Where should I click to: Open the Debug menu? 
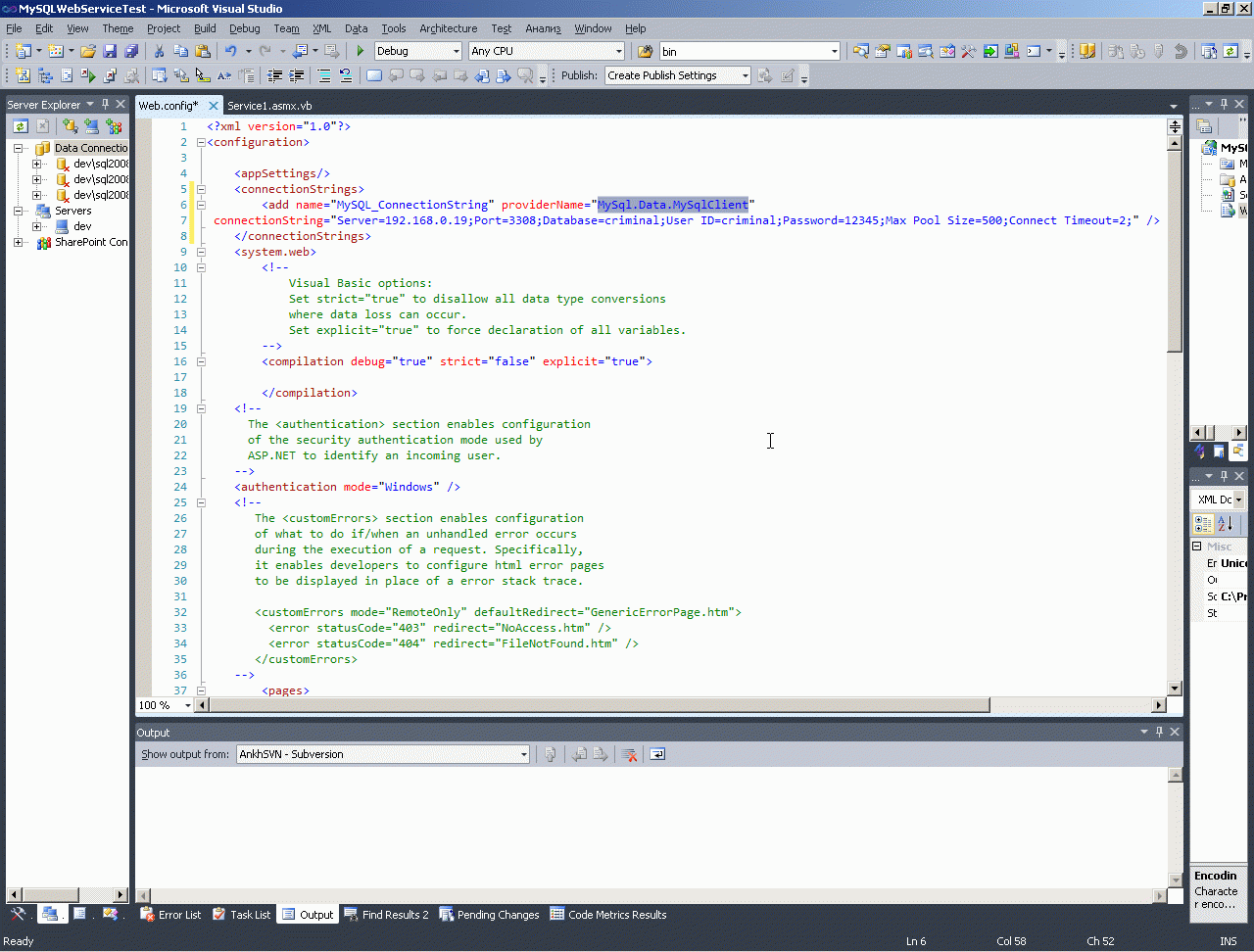tap(245, 28)
